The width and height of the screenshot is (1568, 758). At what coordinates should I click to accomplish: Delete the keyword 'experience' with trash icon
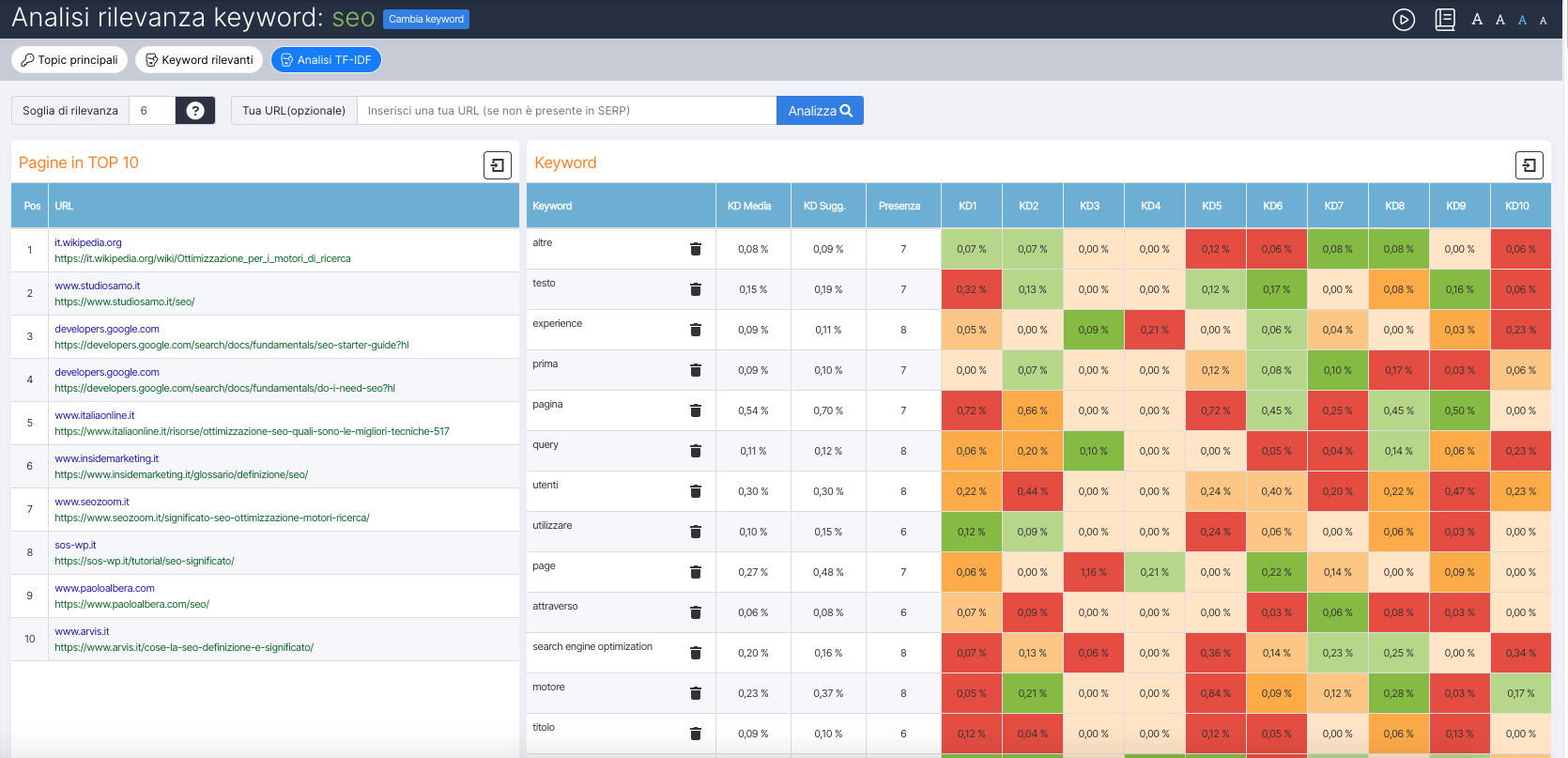coord(696,330)
